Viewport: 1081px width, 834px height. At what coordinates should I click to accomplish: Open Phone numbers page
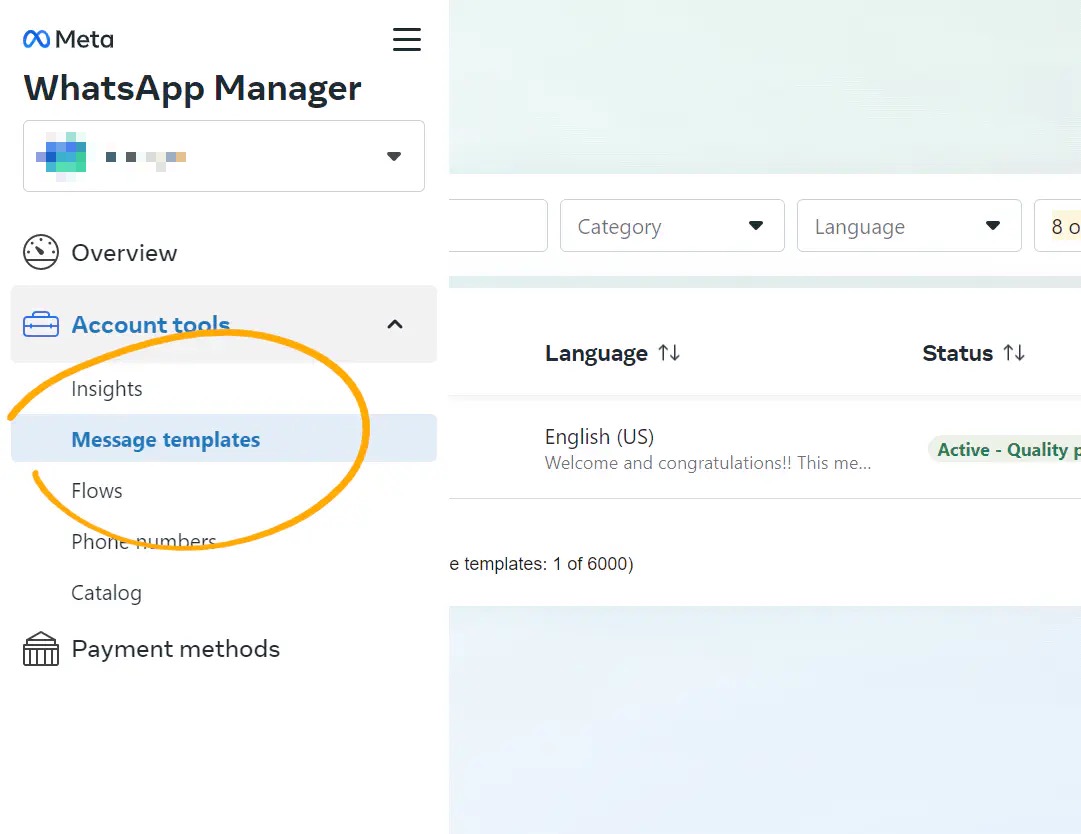point(144,542)
